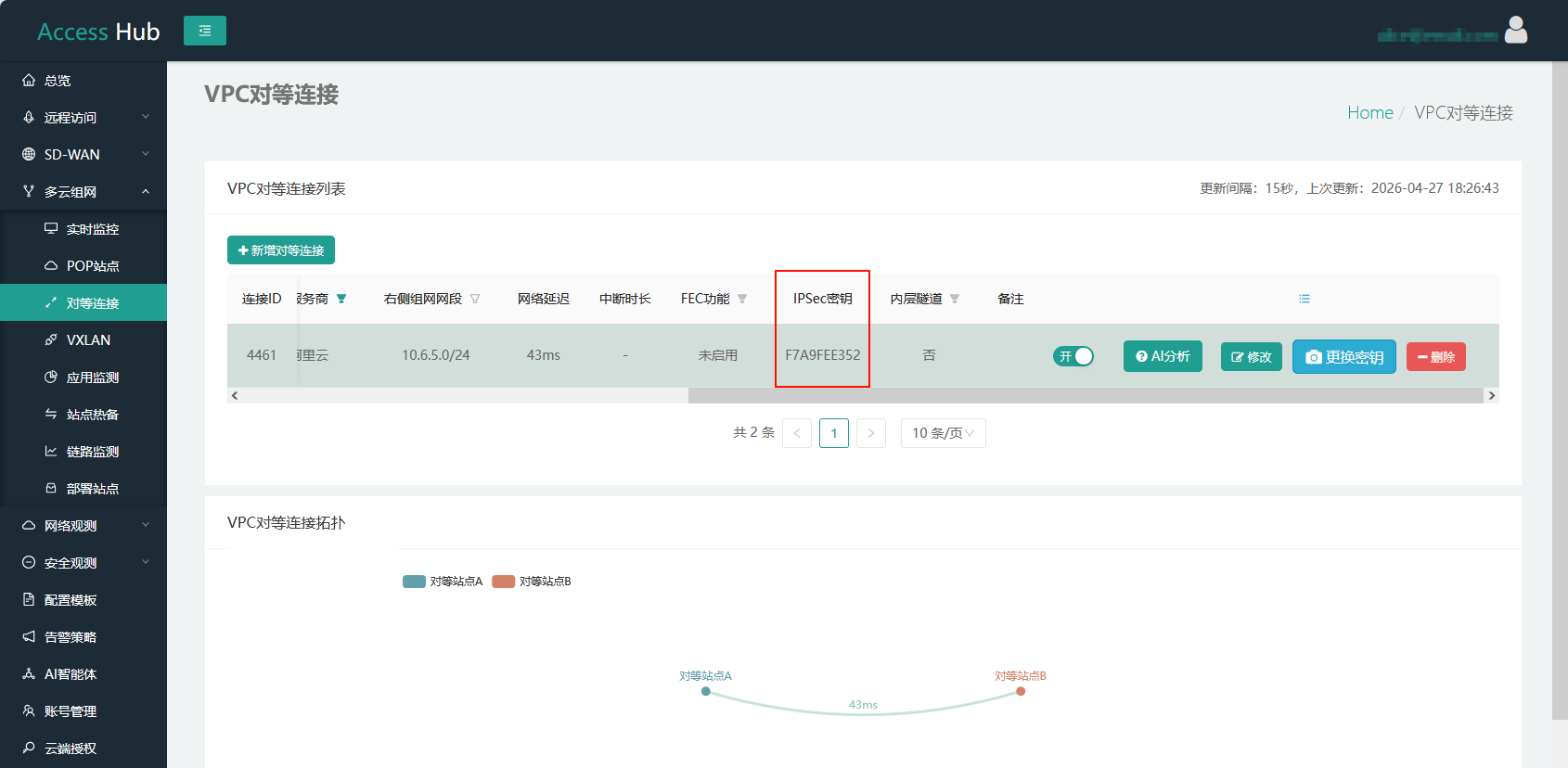Select page 1 in pagination

(x=834, y=433)
